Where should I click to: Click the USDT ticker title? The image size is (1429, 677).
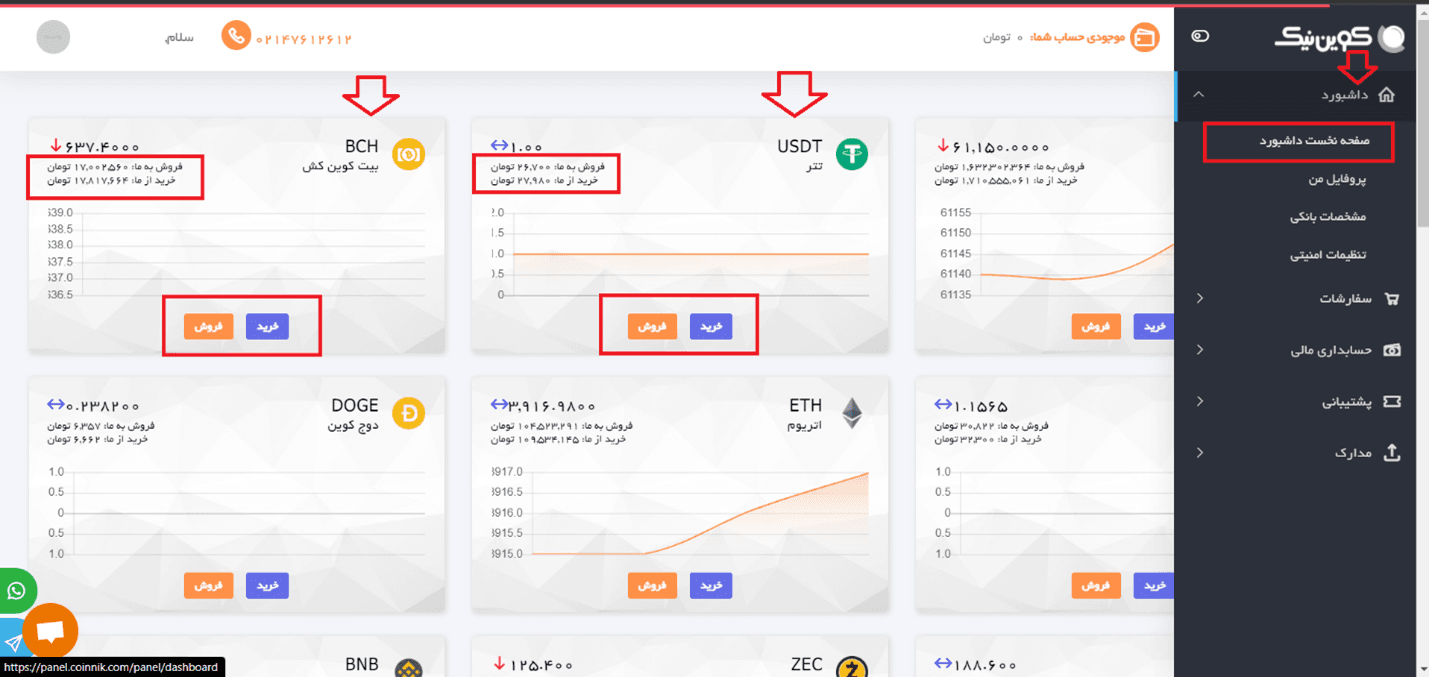pos(800,147)
